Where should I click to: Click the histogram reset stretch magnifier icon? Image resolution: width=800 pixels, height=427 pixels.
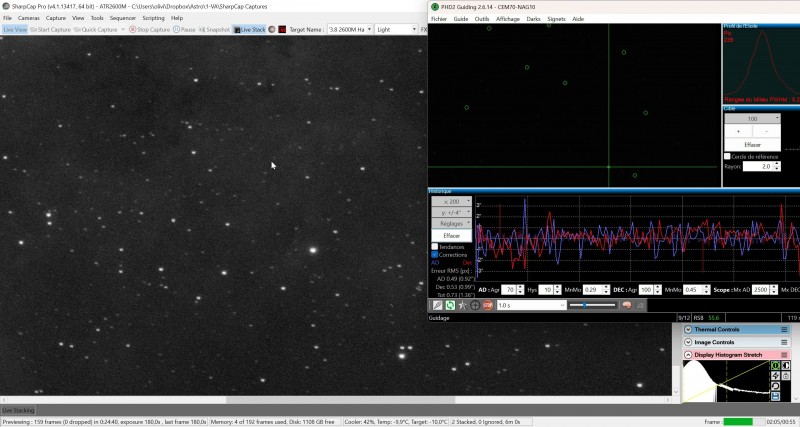click(x=776, y=386)
